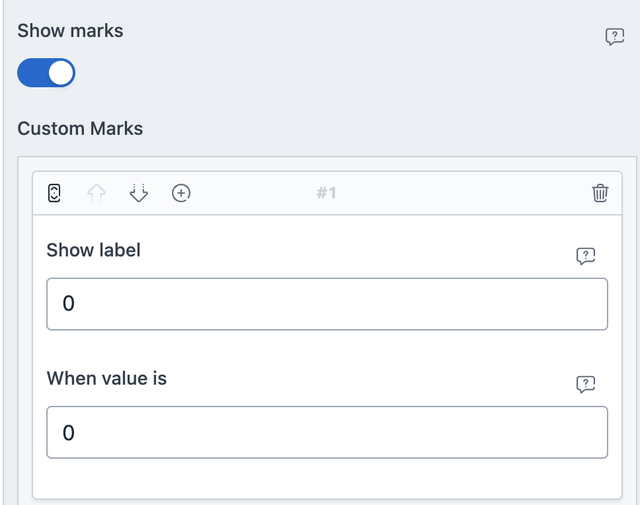Open help tooltip for When value is
640x505 pixels.
pos(586,384)
